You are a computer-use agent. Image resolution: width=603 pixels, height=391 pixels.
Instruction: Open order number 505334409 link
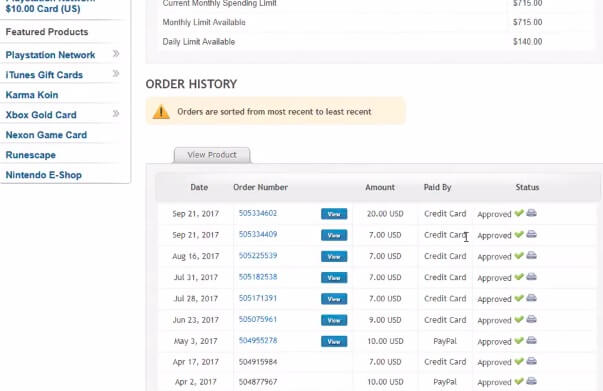pos(258,234)
